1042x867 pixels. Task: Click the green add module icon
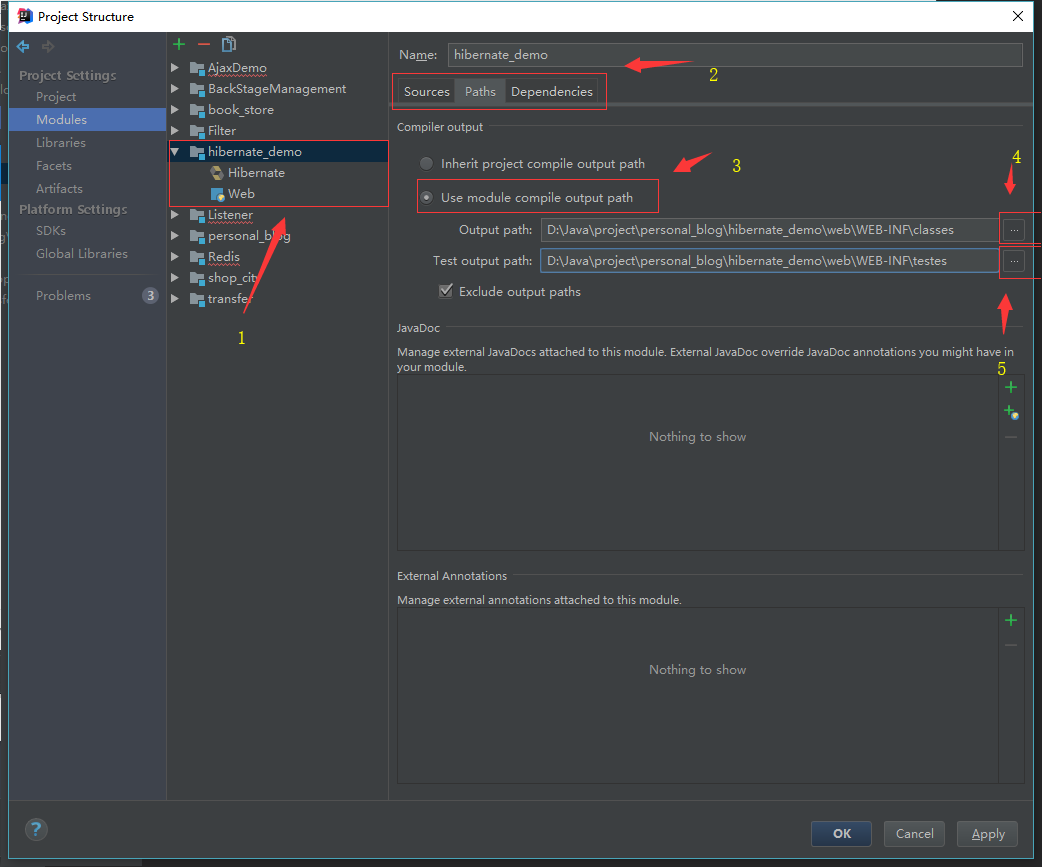[179, 44]
